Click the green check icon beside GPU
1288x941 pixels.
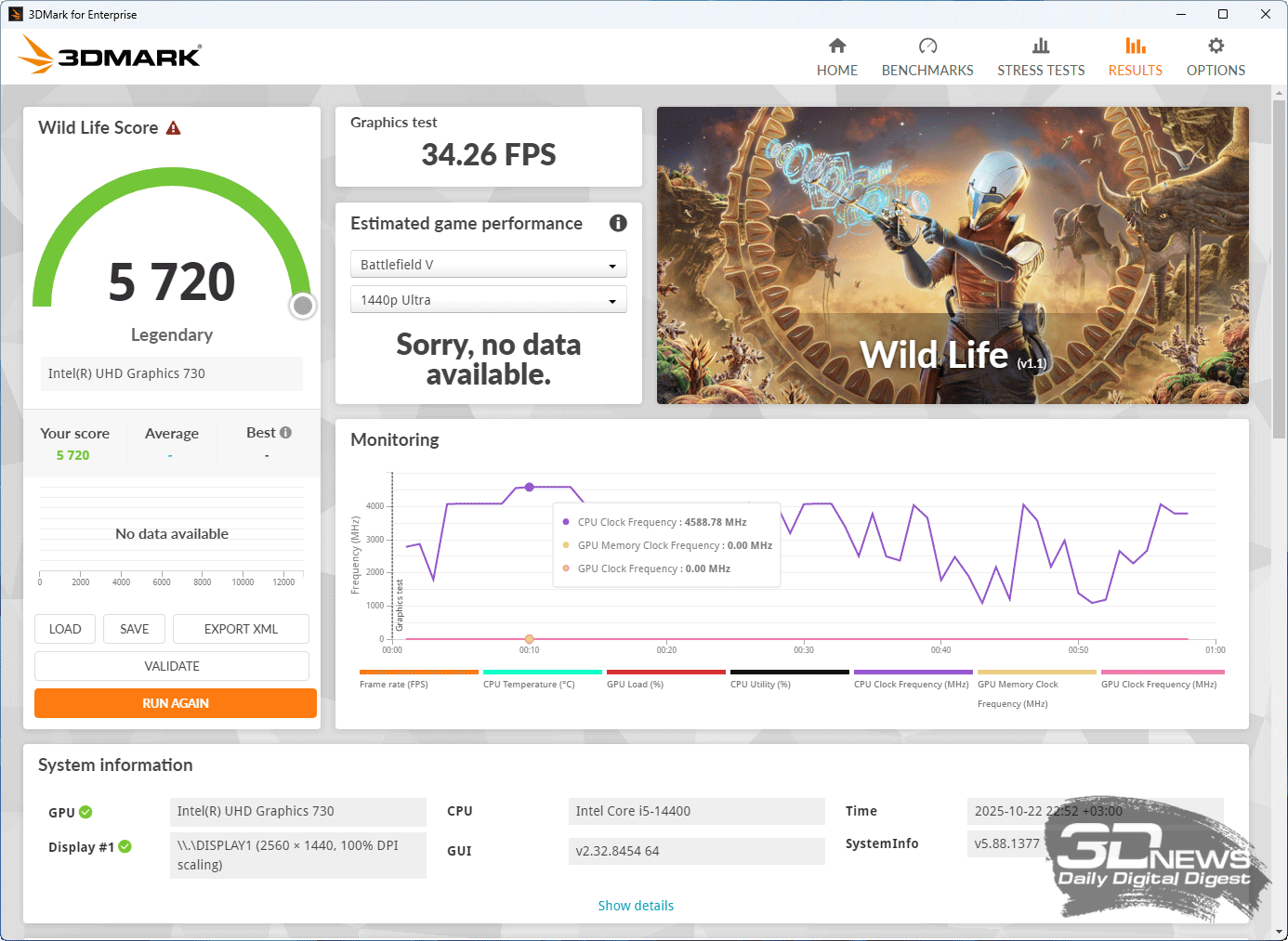(x=86, y=812)
